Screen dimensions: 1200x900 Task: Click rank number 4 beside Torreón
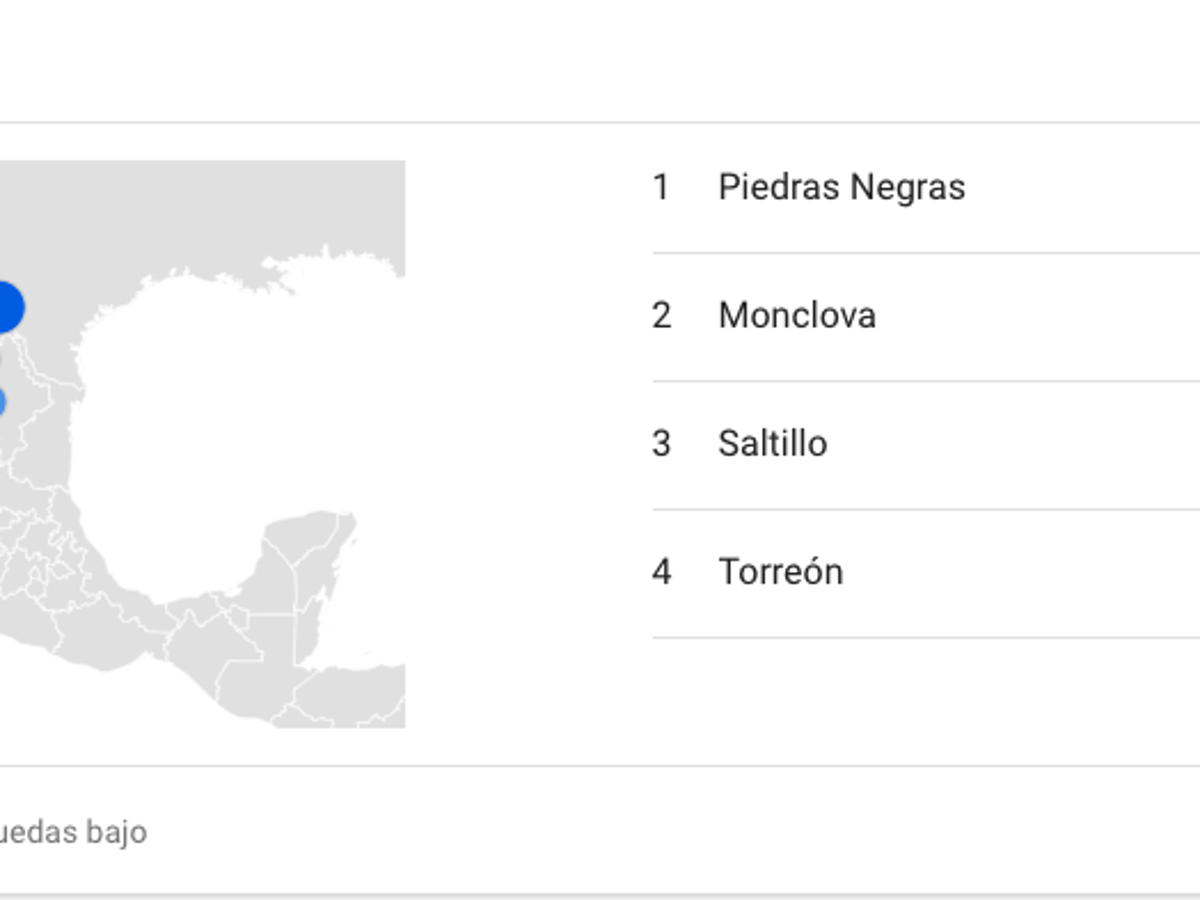(662, 571)
